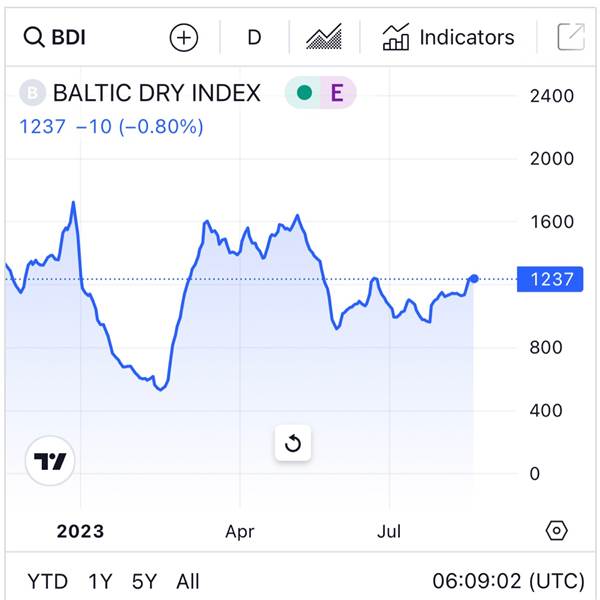Toggle the purple E data badge

pyautogui.click(x=337, y=93)
